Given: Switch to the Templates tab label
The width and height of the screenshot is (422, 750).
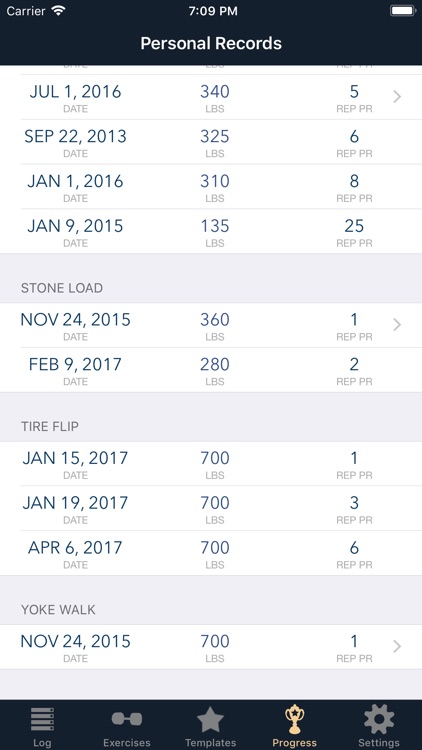Looking at the screenshot, I should (x=211, y=743).
